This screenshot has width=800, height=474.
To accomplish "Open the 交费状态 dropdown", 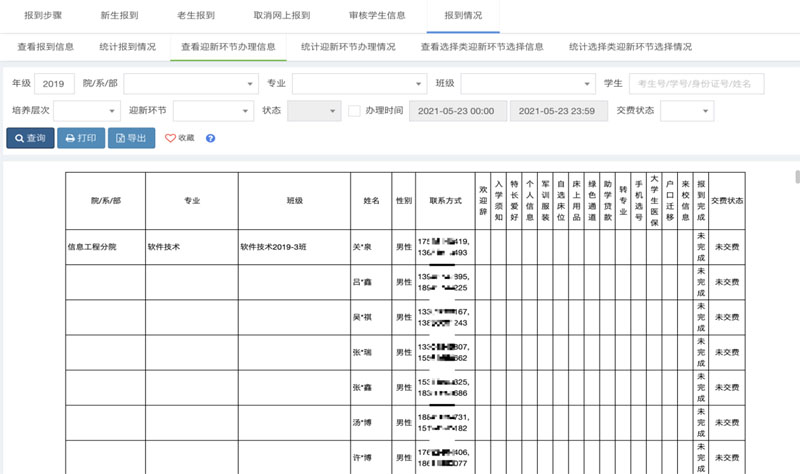I will pyautogui.click(x=687, y=110).
